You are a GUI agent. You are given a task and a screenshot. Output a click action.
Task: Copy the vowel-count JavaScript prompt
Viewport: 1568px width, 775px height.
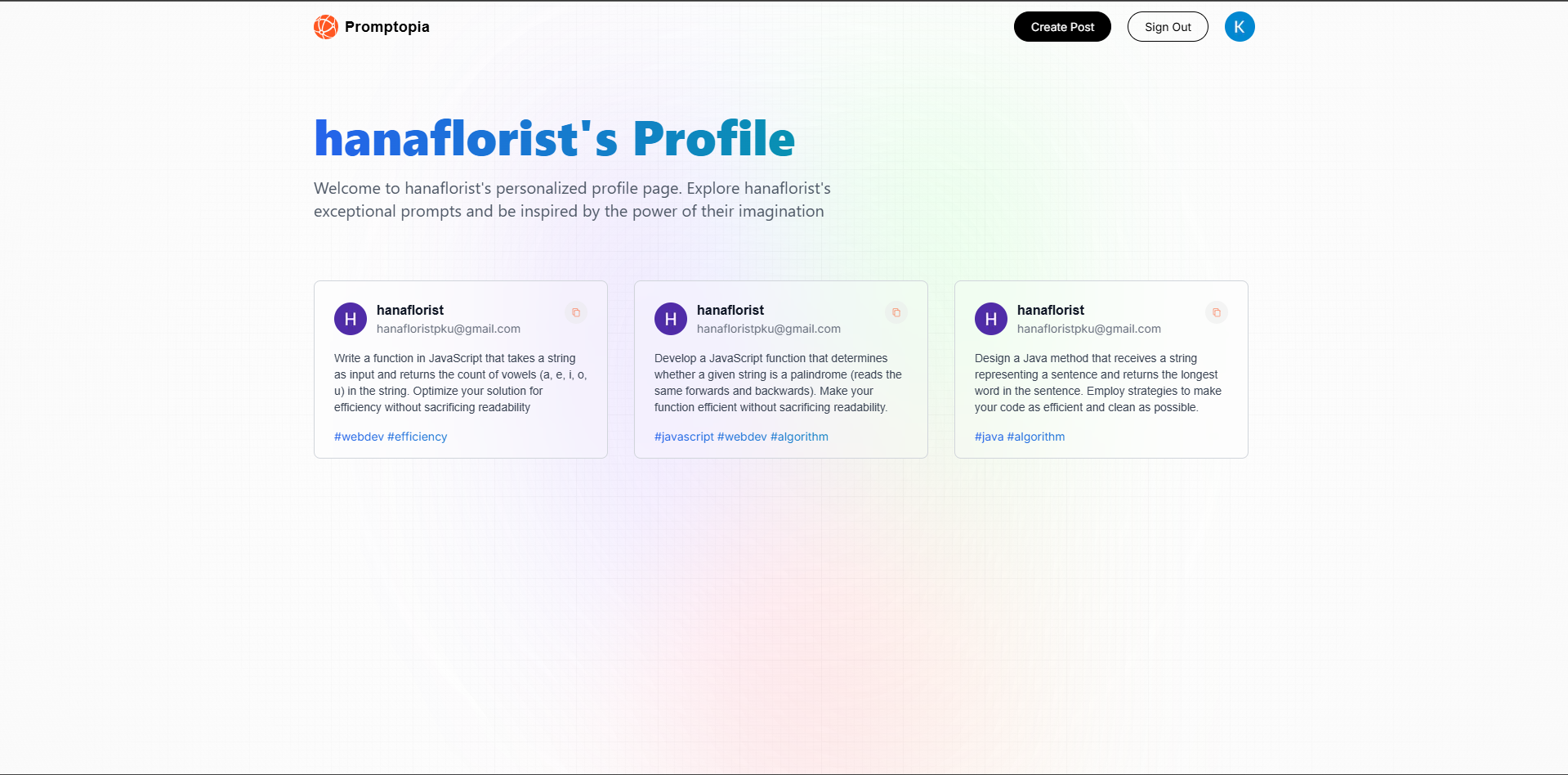576,312
